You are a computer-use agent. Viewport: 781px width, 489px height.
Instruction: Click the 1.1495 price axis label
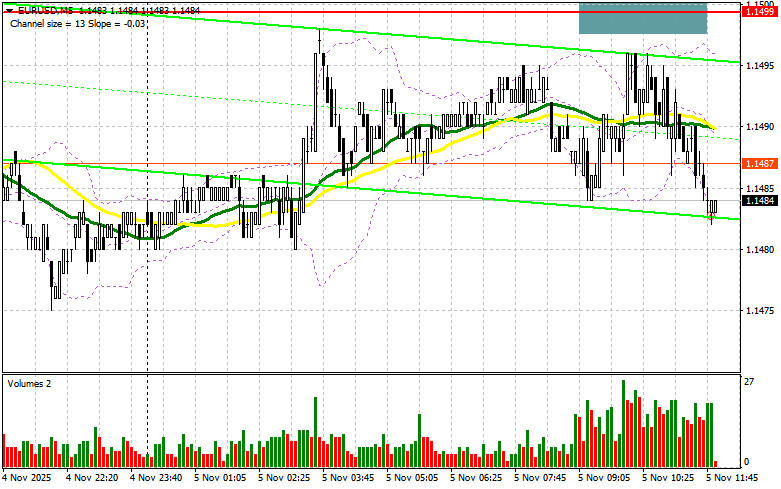coord(755,66)
